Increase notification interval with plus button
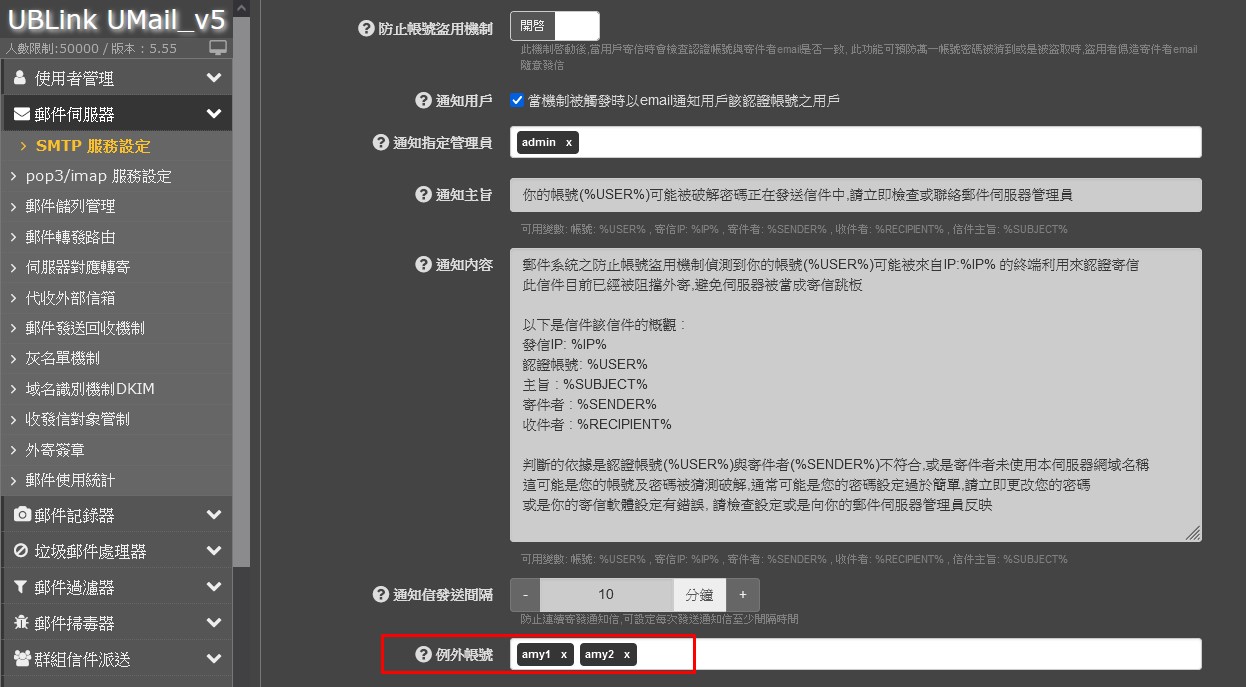Viewport: 1246px width, 687px height. click(743, 595)
